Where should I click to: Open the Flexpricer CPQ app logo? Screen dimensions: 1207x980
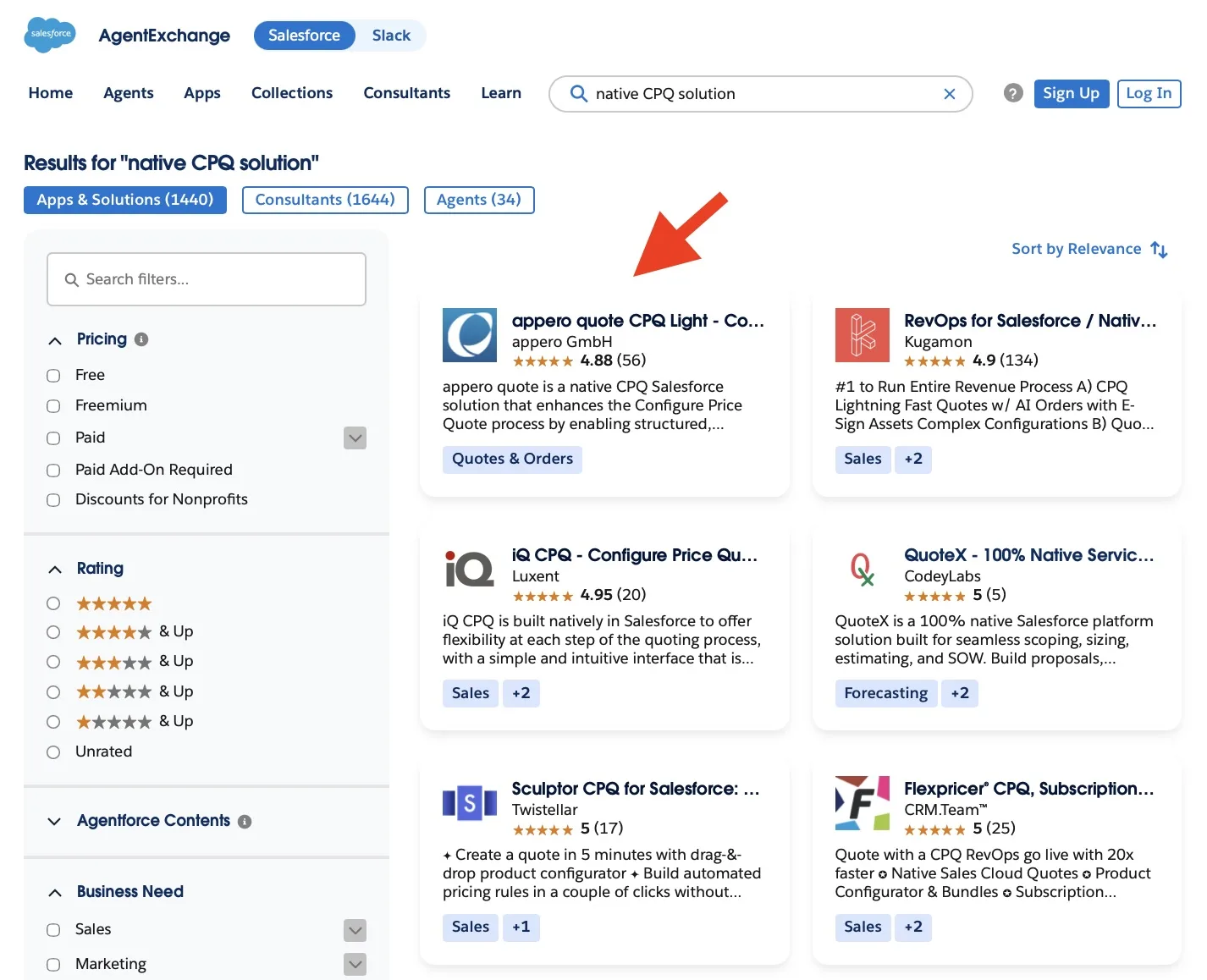(862, 802)
